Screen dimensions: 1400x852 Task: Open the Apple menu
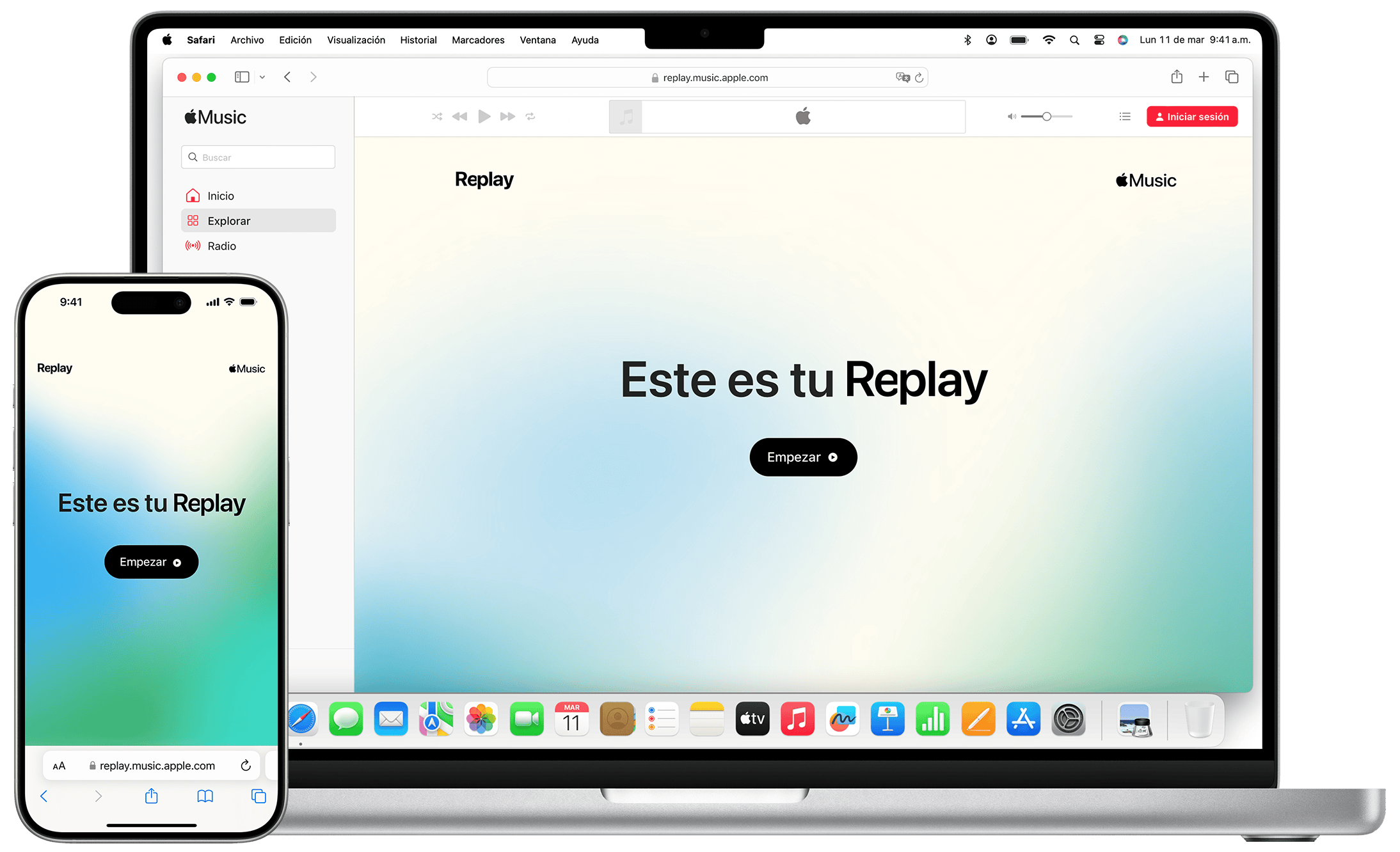click(167, 40)
